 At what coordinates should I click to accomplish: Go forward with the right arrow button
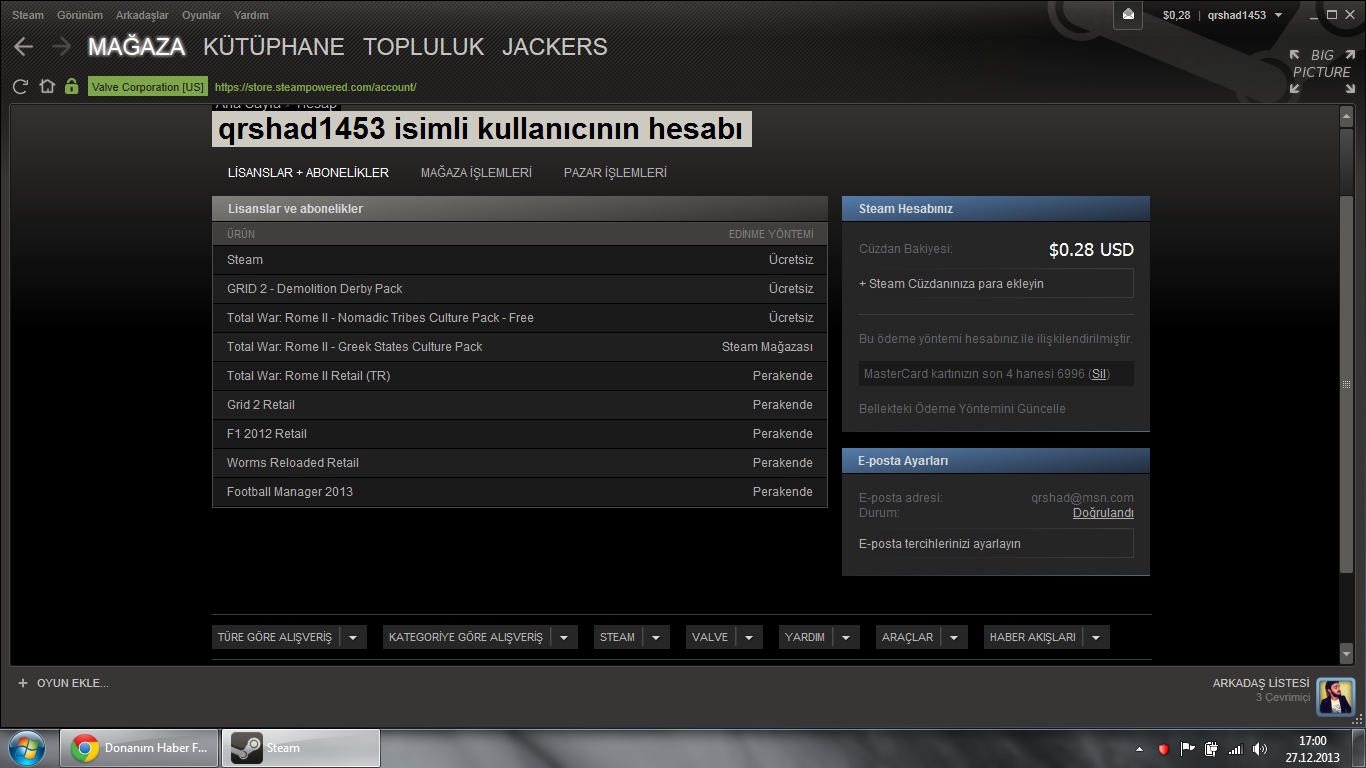pyautogui.click(x=61, y=47)
